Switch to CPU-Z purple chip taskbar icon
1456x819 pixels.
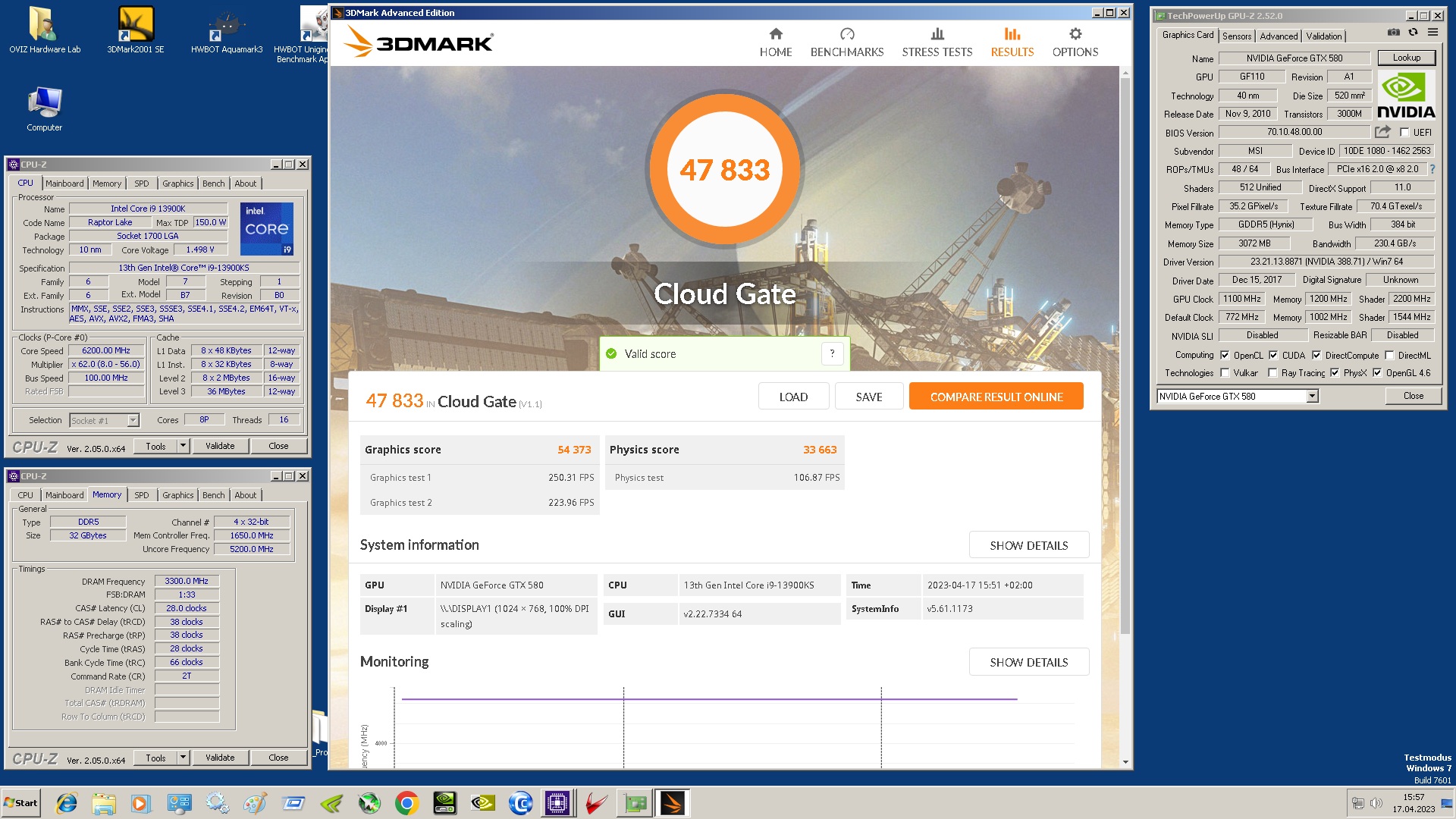click(x=557, y=803)
